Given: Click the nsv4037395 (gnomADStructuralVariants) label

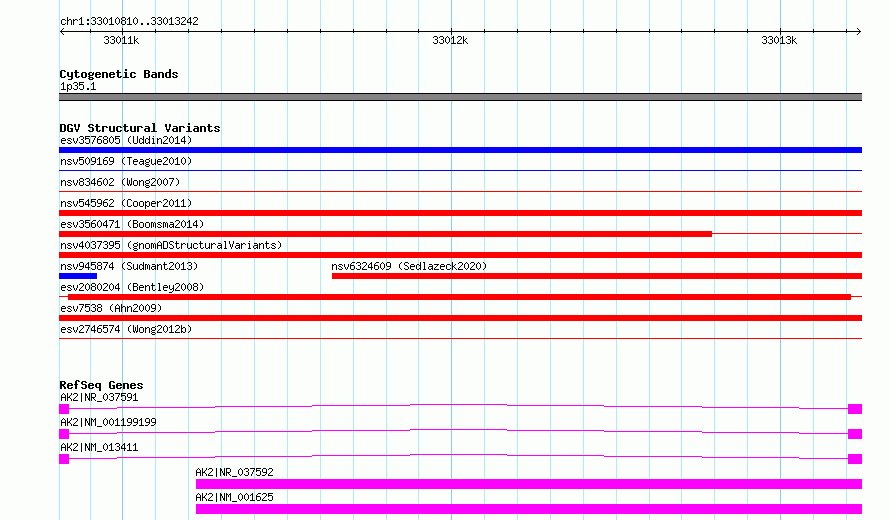Looking at the screenshot, I should pos(171,245).
